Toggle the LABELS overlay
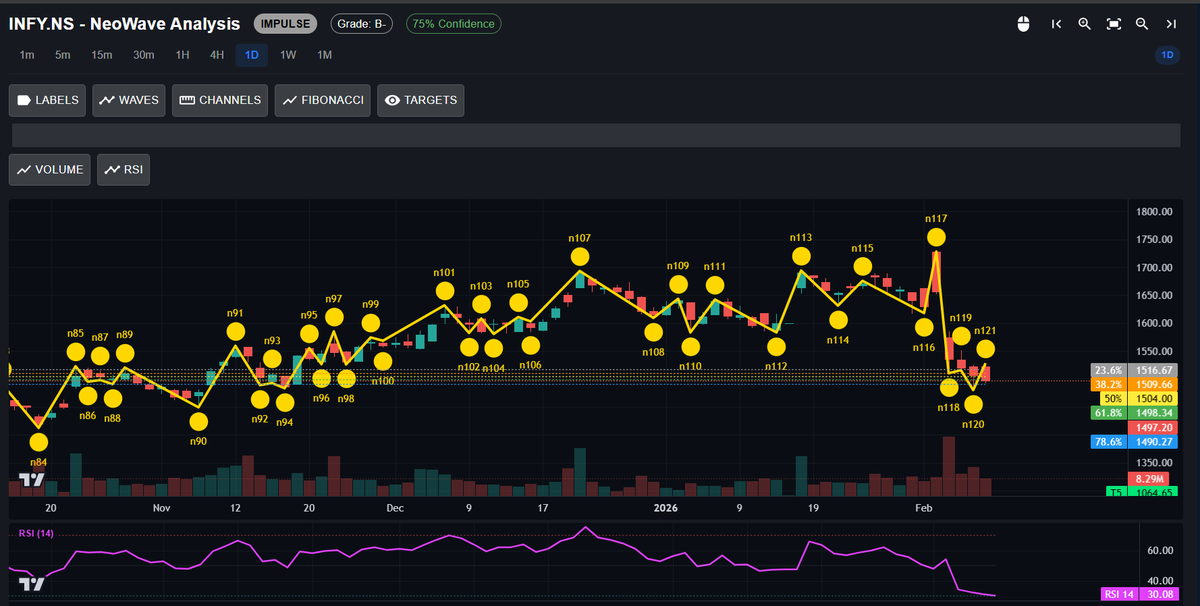Image resolution: width=1200 pixels, height=606 pixels. pyautogui.click(x=48, y=100)
